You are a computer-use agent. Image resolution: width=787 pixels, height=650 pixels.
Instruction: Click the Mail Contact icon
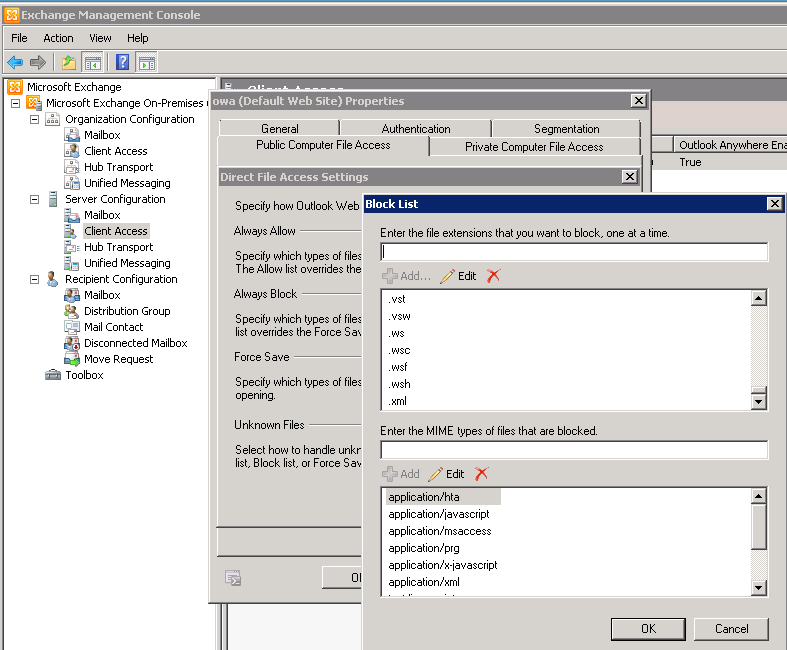72,327
